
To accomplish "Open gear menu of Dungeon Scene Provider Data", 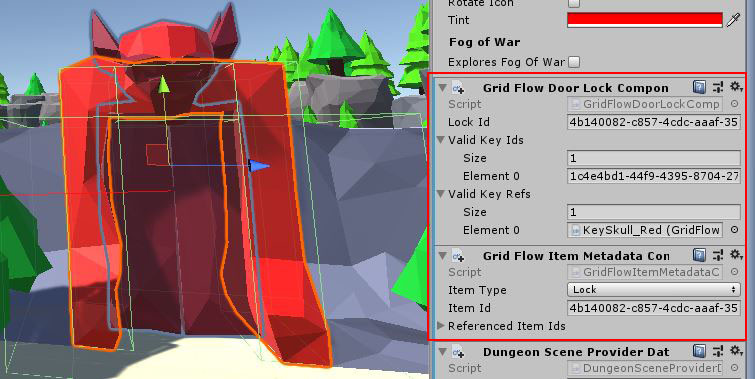I will tap(736, 352).
